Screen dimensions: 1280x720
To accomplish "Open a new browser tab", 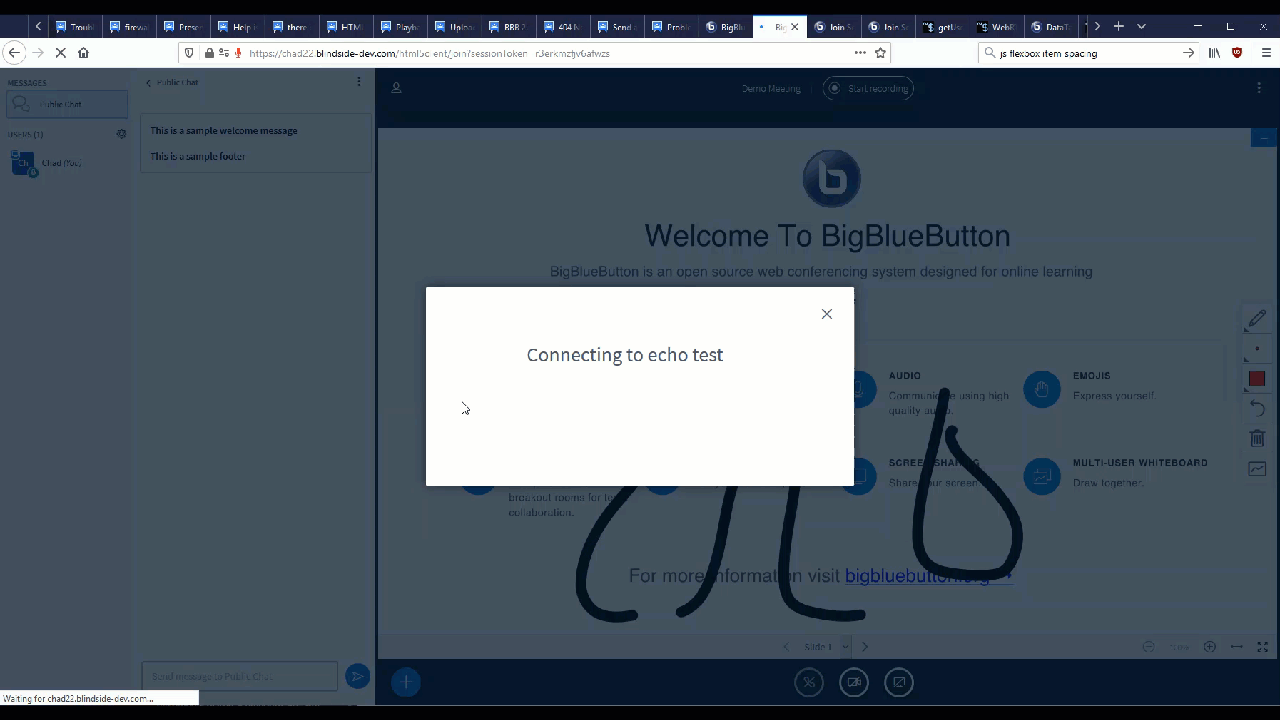I will 1119,26.
